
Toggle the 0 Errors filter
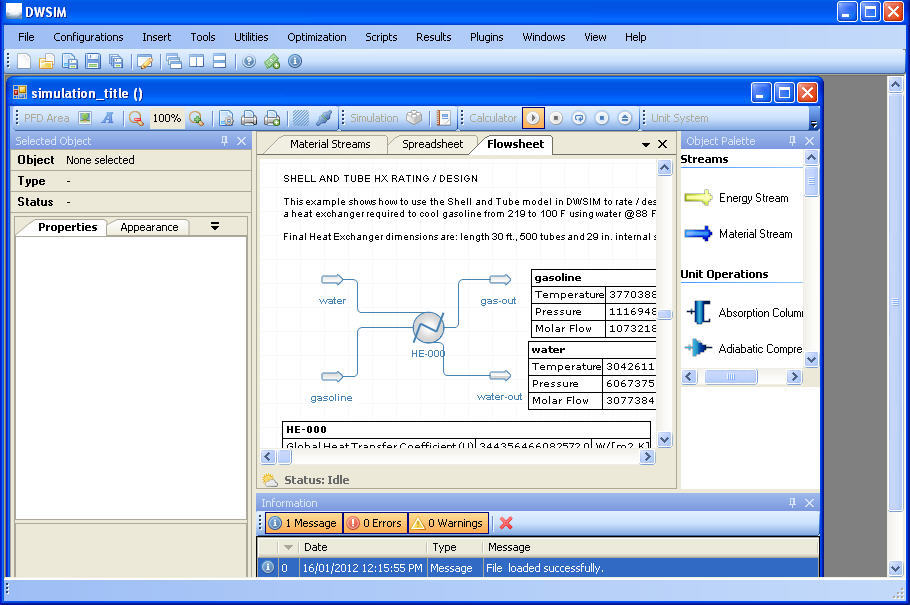click(x=375, y=523)
